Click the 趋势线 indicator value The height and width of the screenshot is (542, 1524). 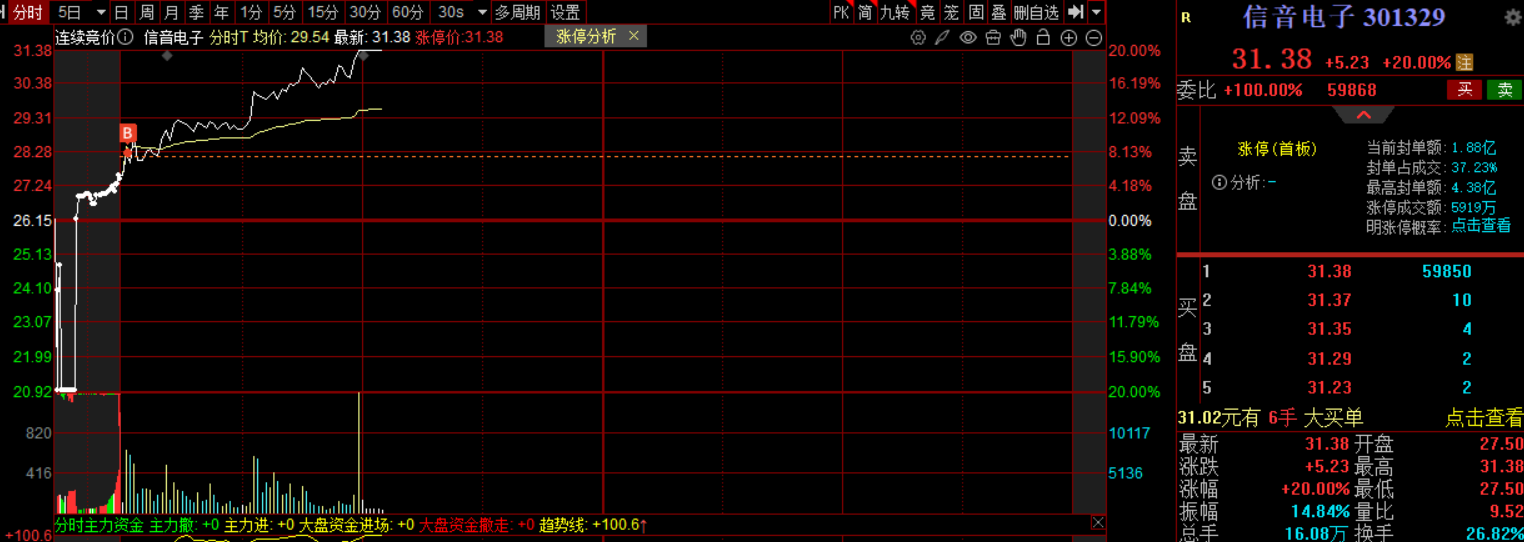pyautogui.click(x=620, y=525)
